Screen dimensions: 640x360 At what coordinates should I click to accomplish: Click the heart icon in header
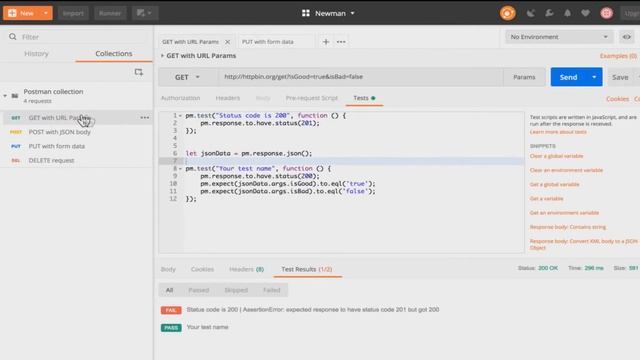pyautogui.click(x=585, y=13)
